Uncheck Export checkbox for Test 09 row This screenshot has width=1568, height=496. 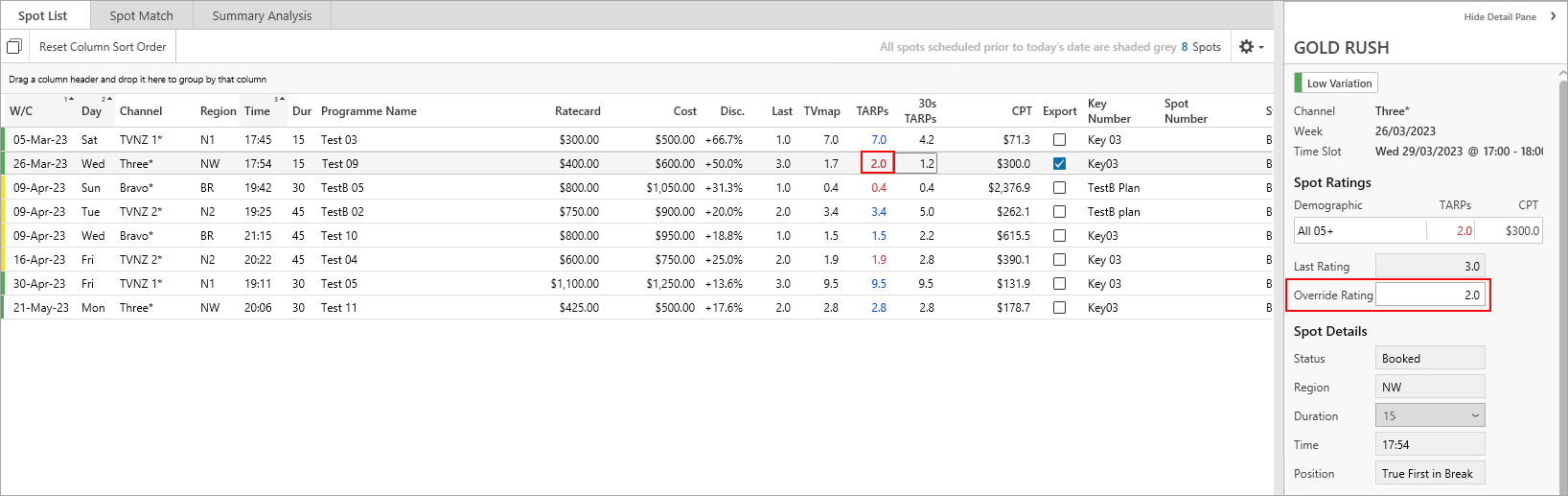click(1059, 164)
